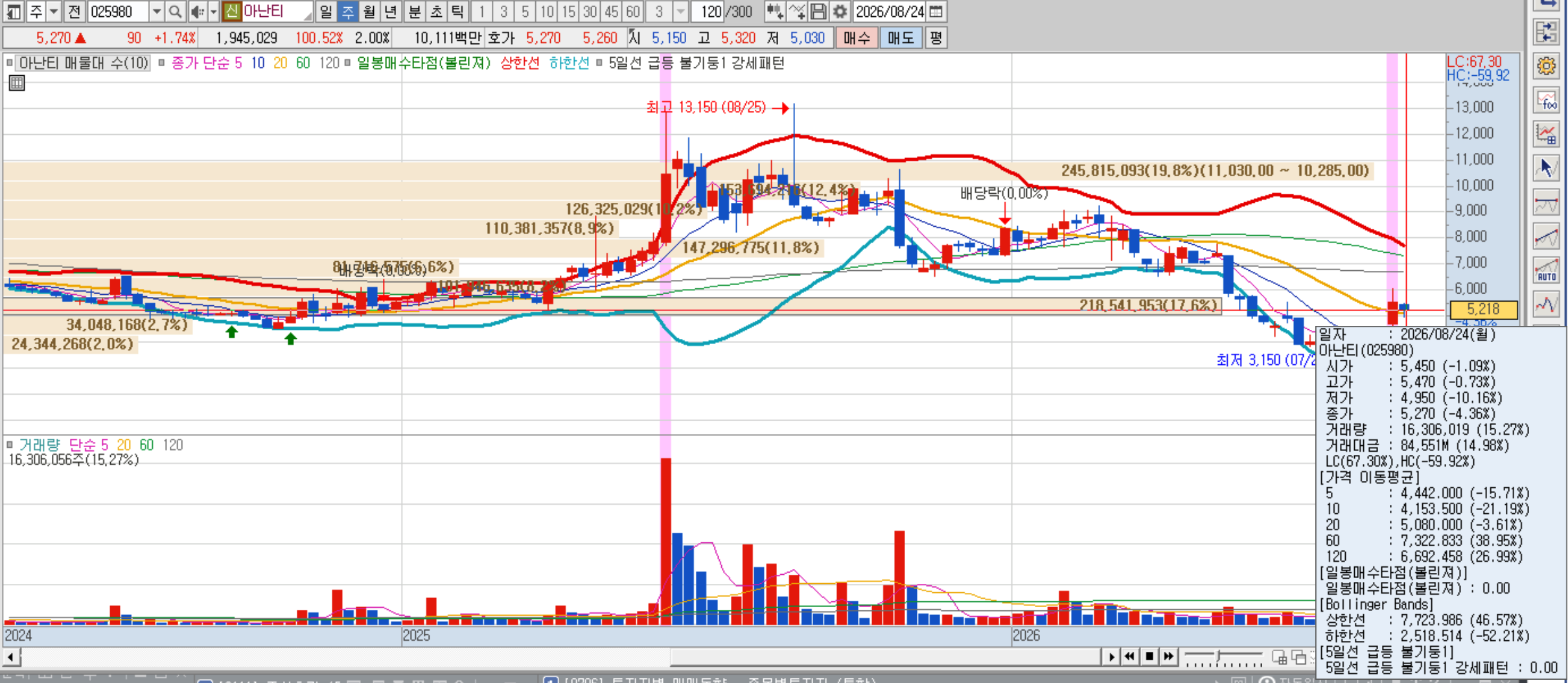This screenshot has width=1568, height=683.
Task: Click the 매도 (sell) button
Action: 901,38
